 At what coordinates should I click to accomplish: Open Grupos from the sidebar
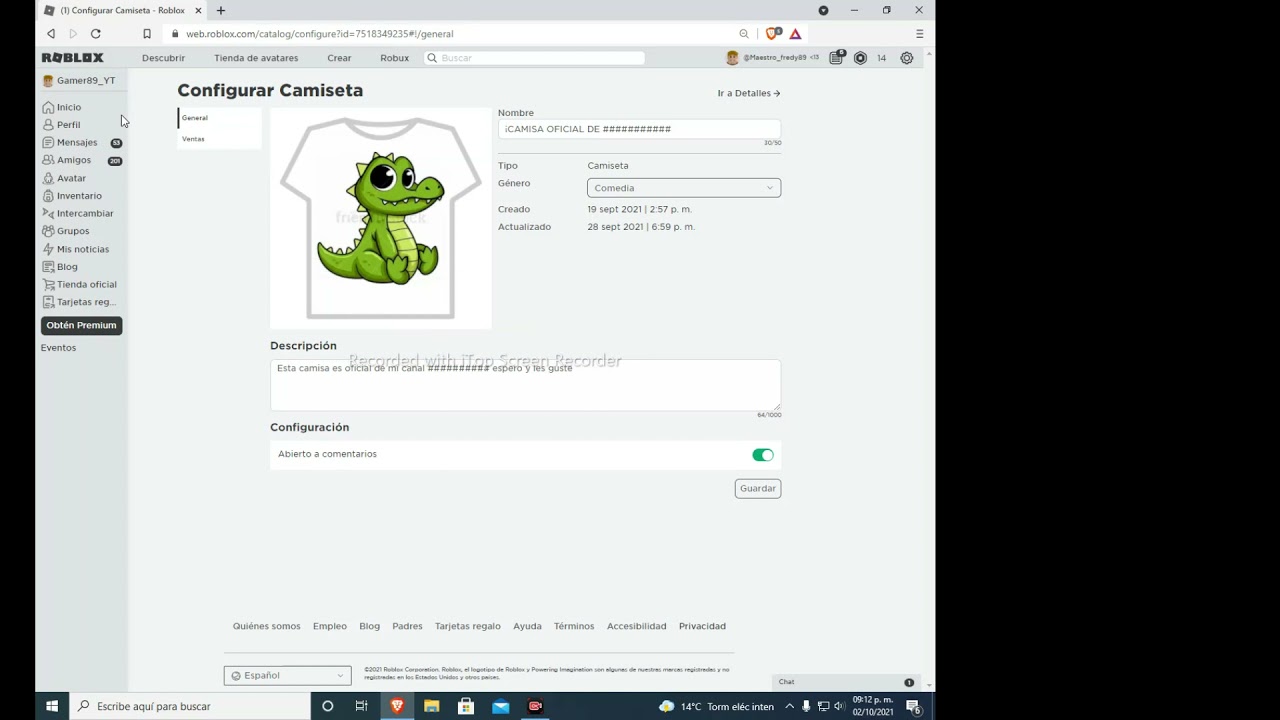(73, 231)
